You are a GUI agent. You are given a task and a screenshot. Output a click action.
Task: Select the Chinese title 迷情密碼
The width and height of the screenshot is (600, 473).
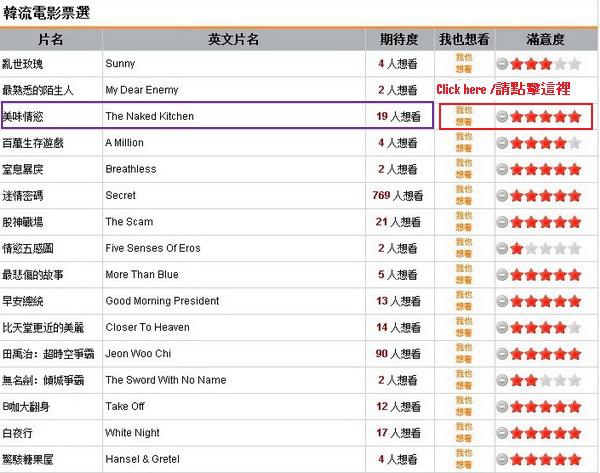(23, 196)
